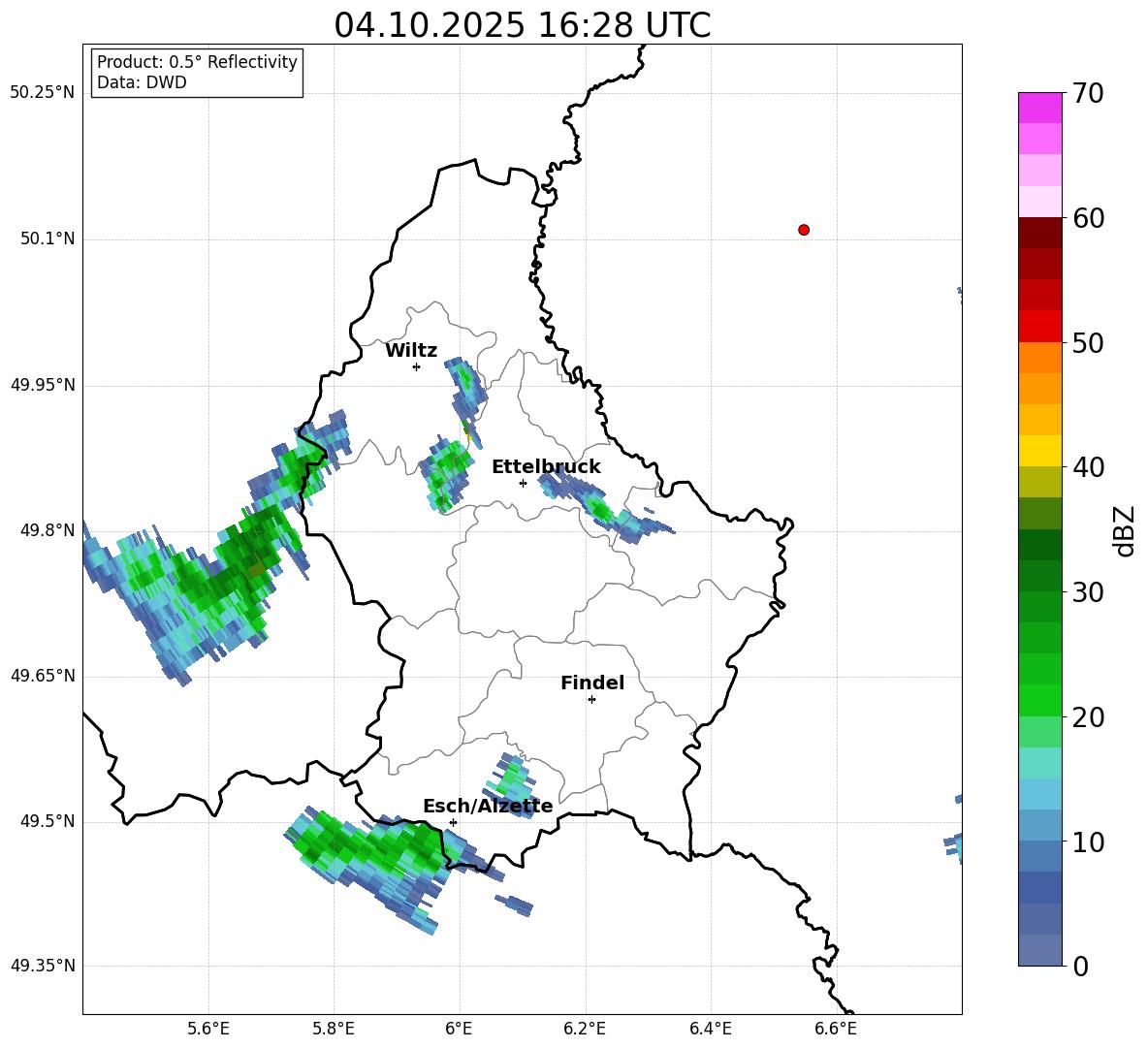This screenshot has width=1148, height=1048.
Task: Click the Ettelbruck cross location marker
Action: tap(523, 483)
